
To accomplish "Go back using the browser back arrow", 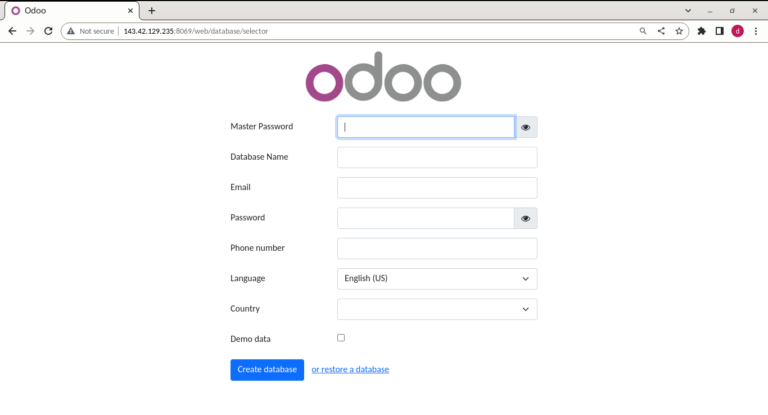I will 12,31.
